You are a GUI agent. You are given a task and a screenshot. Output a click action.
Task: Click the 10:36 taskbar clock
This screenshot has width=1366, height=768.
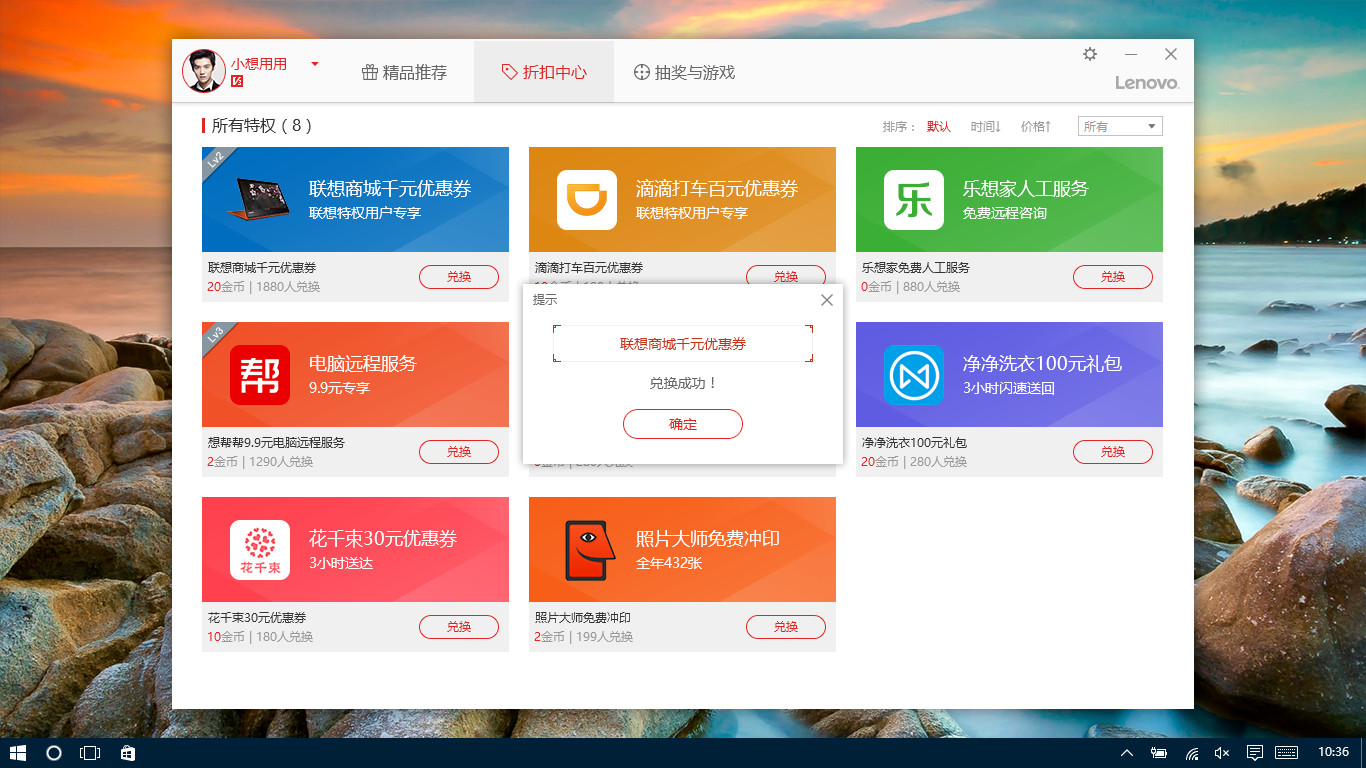(x=1334, y=752)
